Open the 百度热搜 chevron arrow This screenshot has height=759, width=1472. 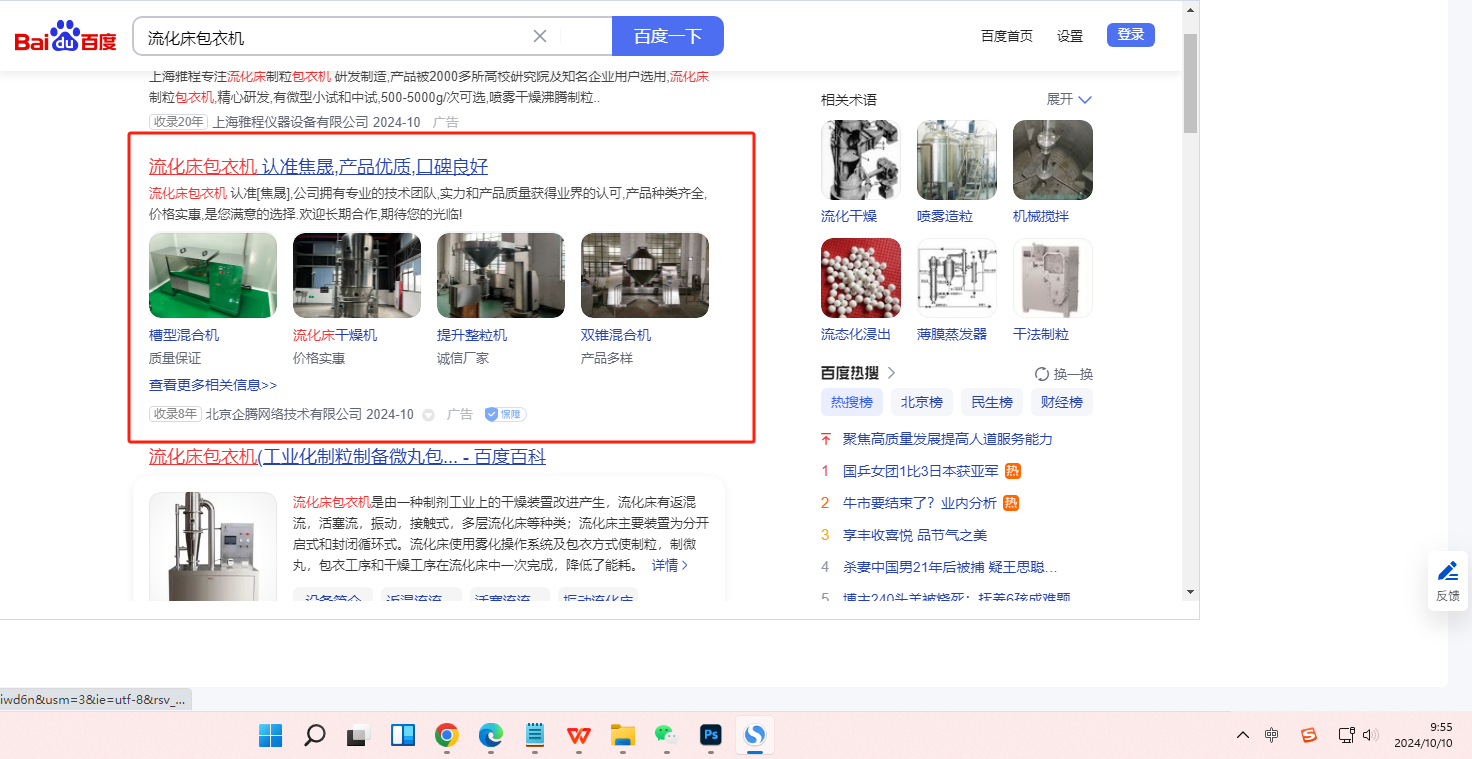892,373
